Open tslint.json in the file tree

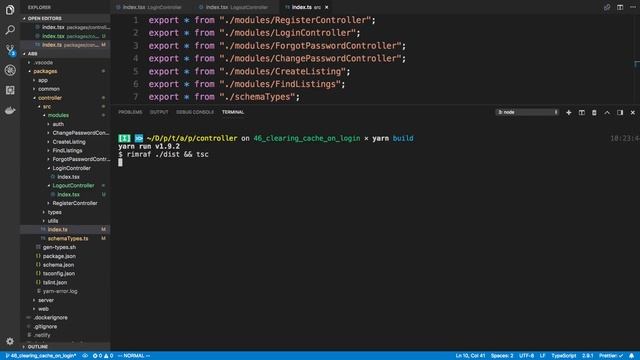pyautogui.click(x=55, y=282)
